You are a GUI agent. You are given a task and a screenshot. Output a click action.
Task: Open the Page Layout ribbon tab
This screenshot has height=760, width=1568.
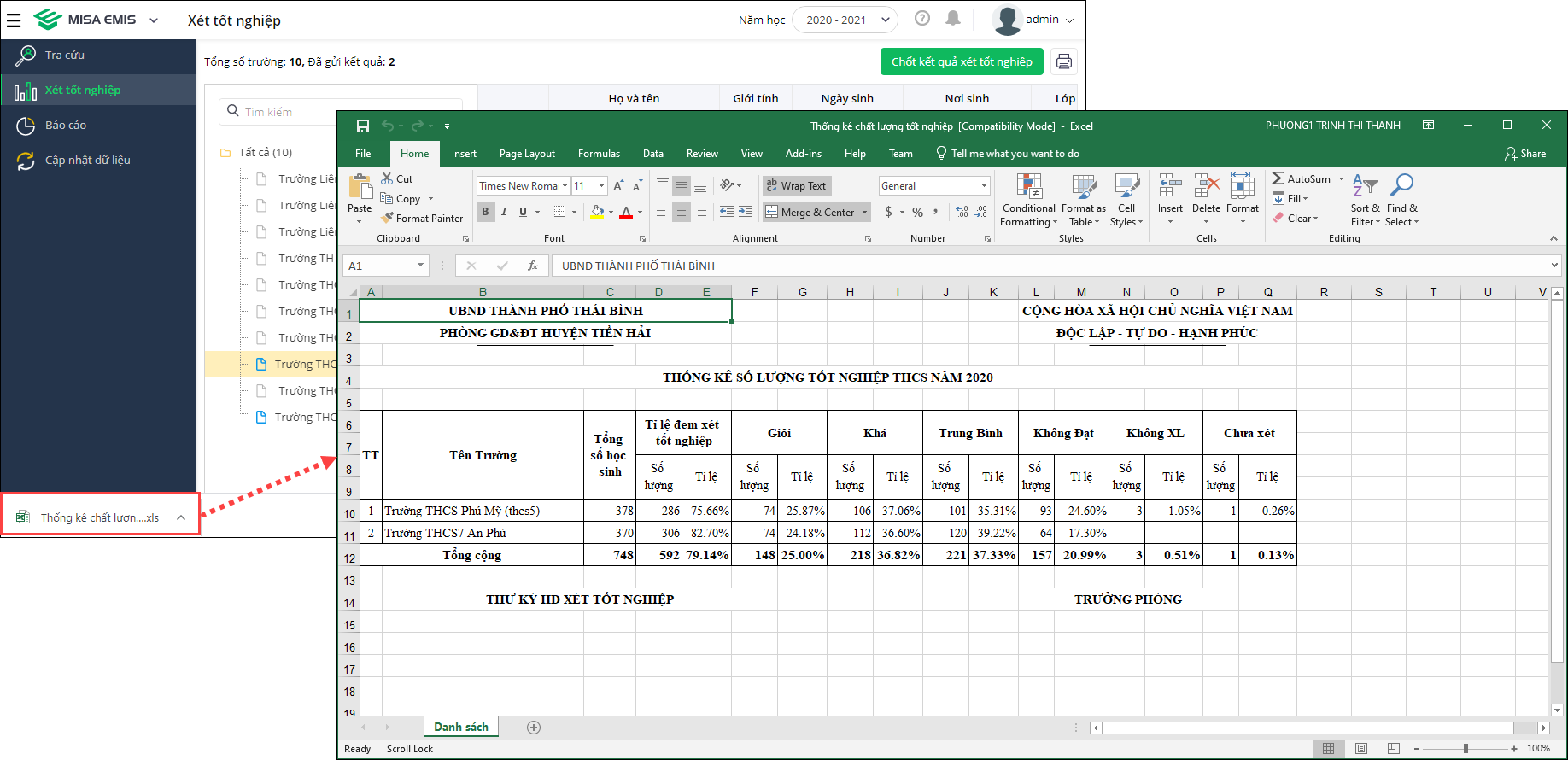tap(527, 154)
